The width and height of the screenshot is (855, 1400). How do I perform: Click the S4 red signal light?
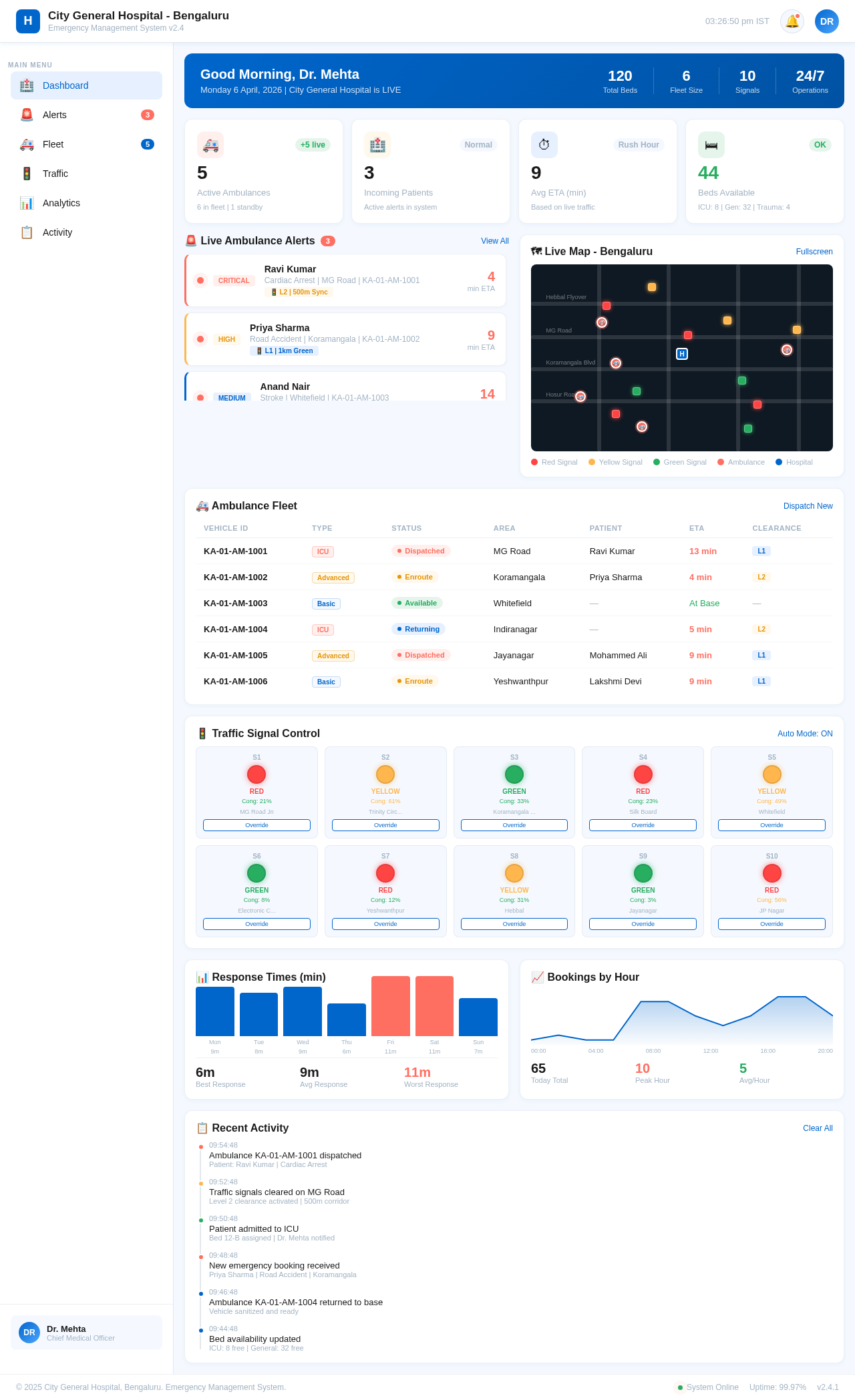pyautogui.click(x=643, y=774)
